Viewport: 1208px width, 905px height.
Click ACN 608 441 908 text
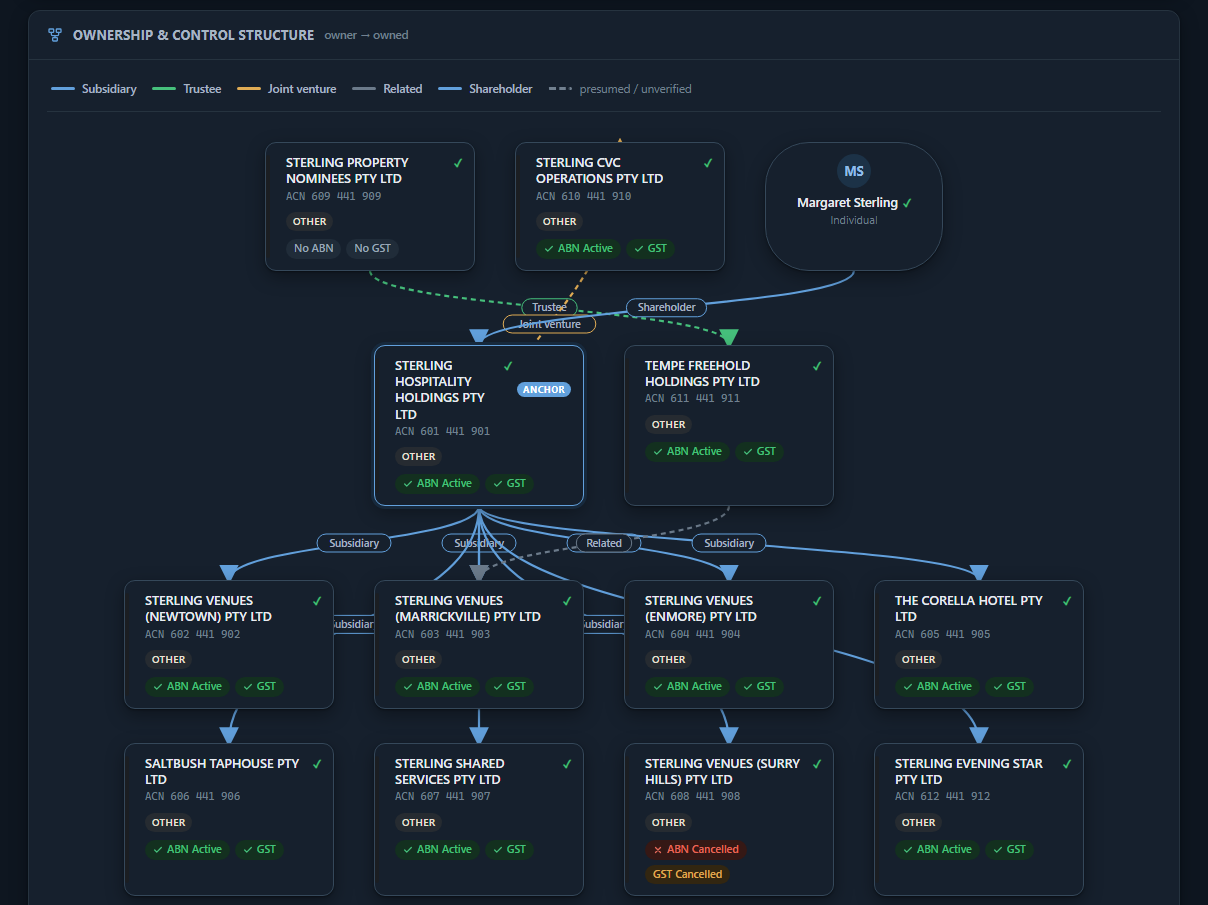point(693,797)
